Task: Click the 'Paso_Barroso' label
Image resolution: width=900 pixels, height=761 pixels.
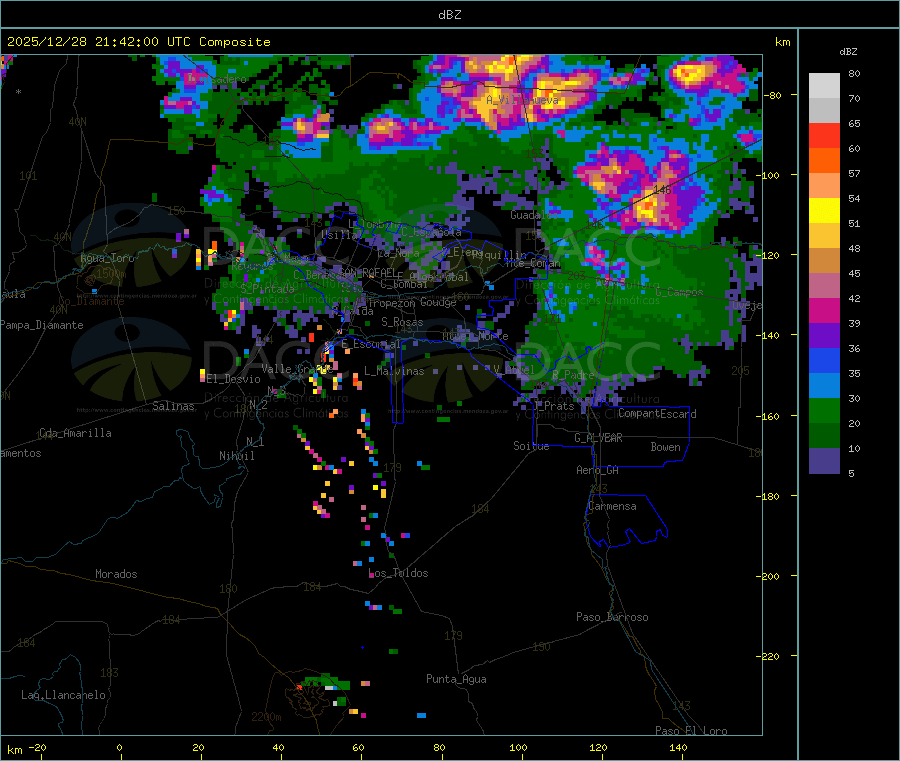Action: 612,617
